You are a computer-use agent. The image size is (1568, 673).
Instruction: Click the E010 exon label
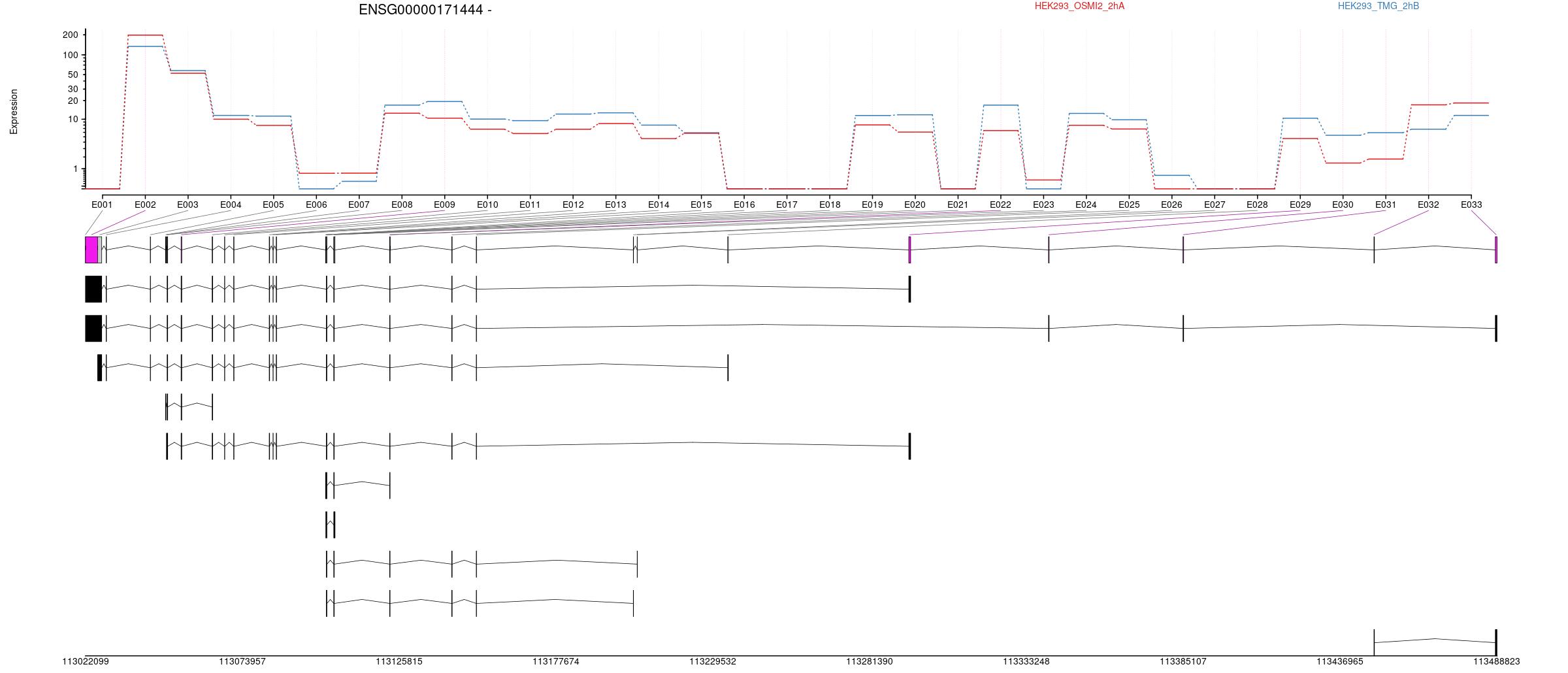[x=487, y=205]
